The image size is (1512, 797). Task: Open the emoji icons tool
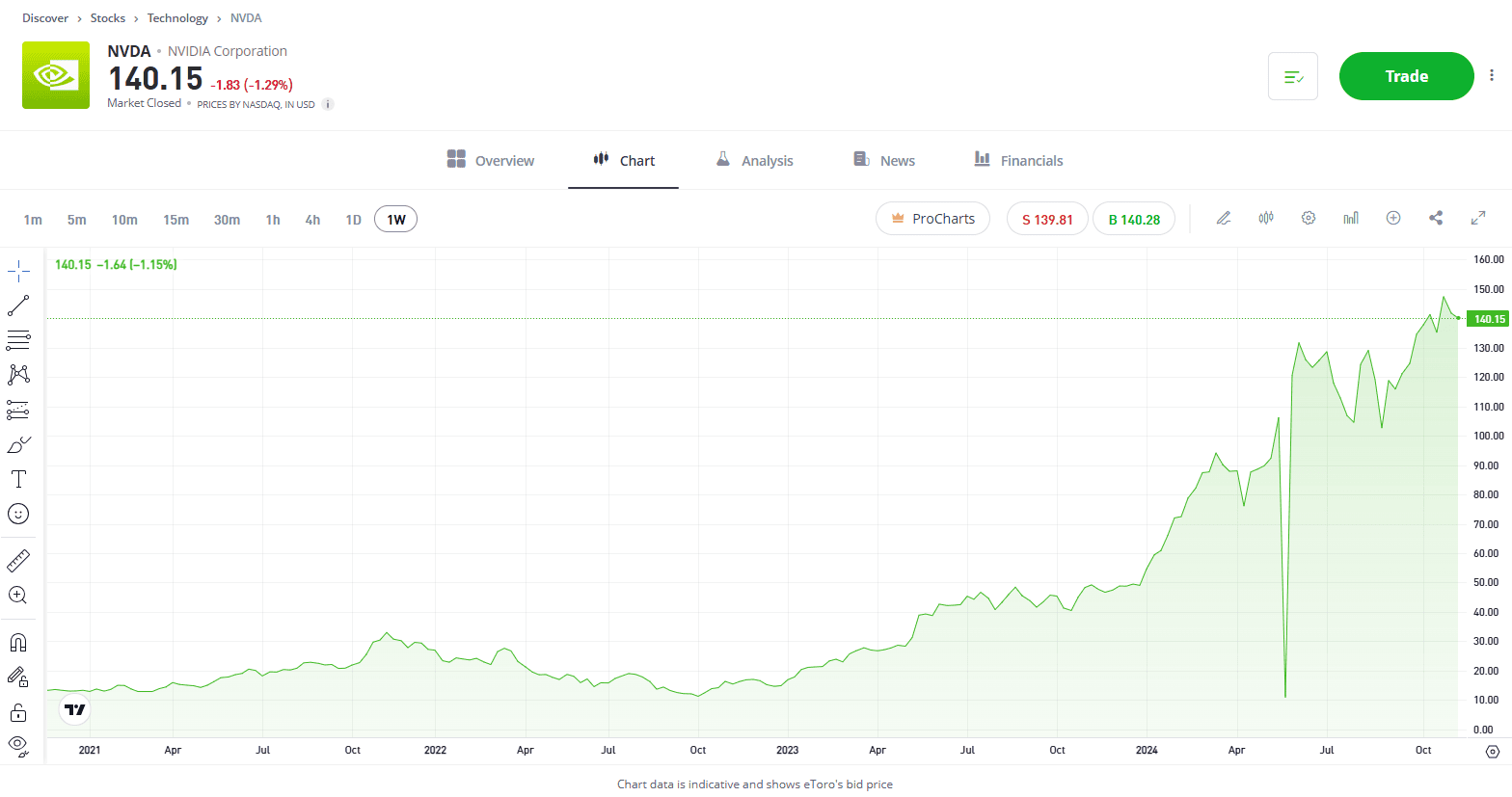[18, 514]
